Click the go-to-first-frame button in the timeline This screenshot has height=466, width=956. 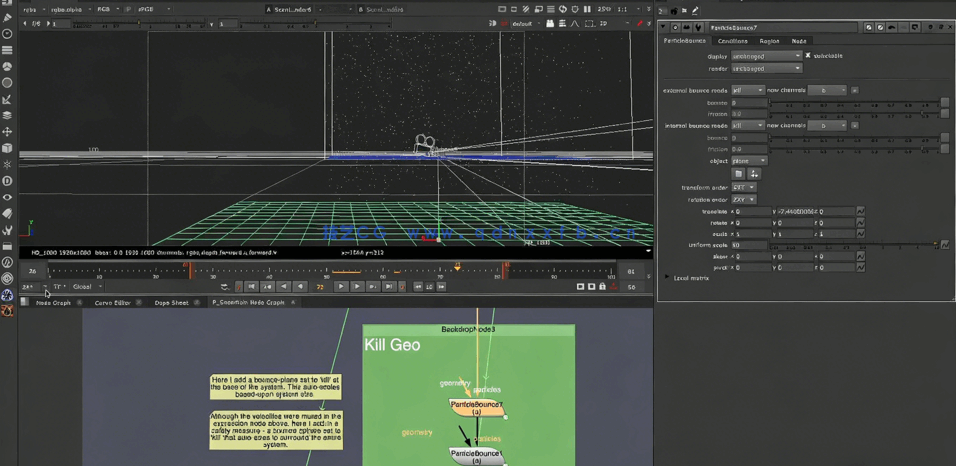(252, 287)
